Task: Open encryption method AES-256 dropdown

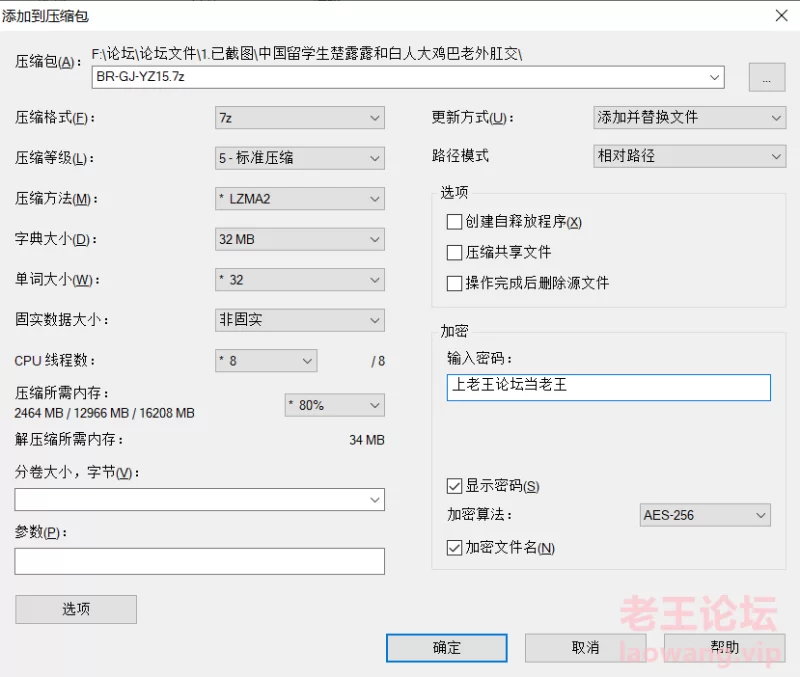Action: pos(705,515)
